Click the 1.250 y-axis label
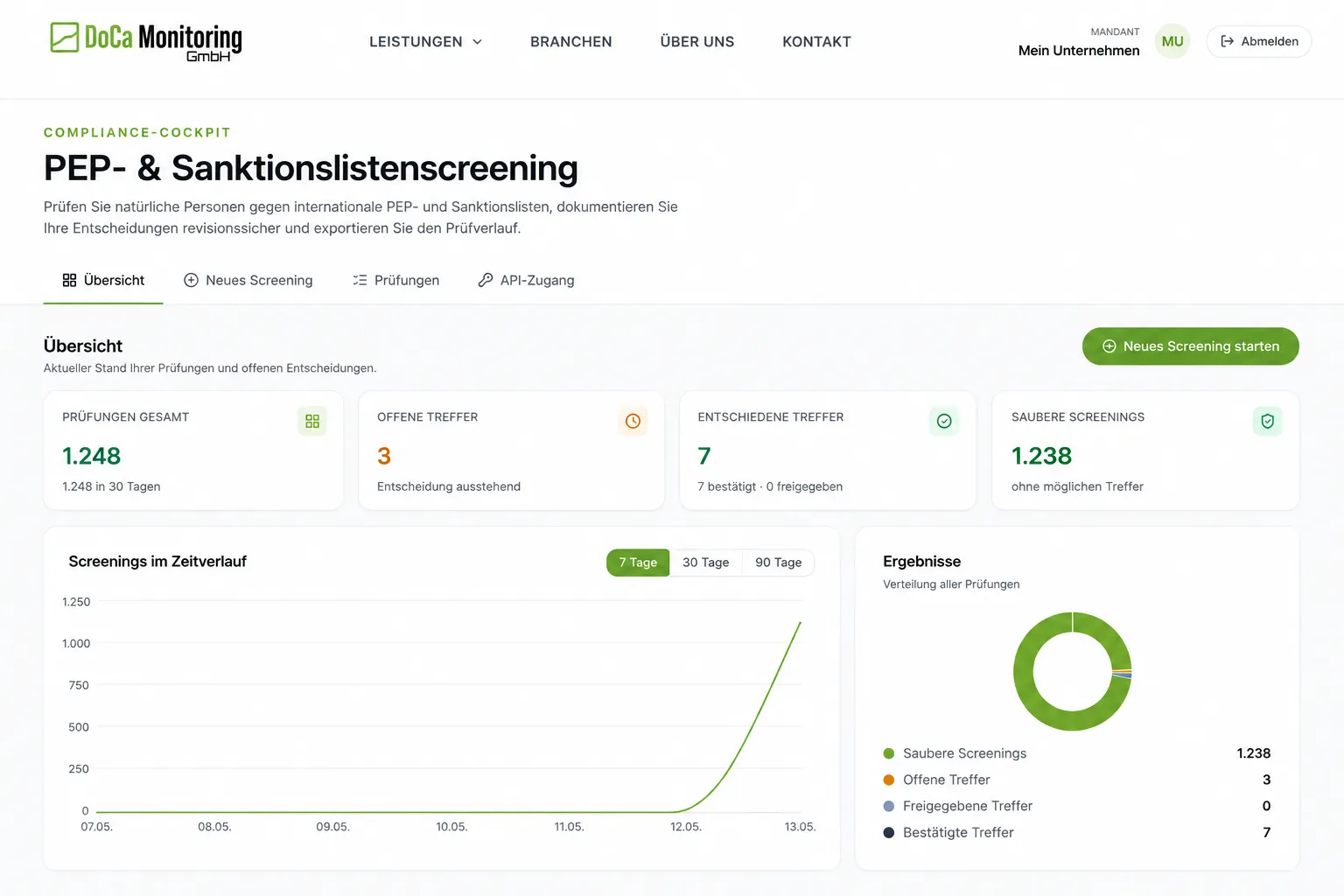 pyautogui.click(x=76, y=602)
